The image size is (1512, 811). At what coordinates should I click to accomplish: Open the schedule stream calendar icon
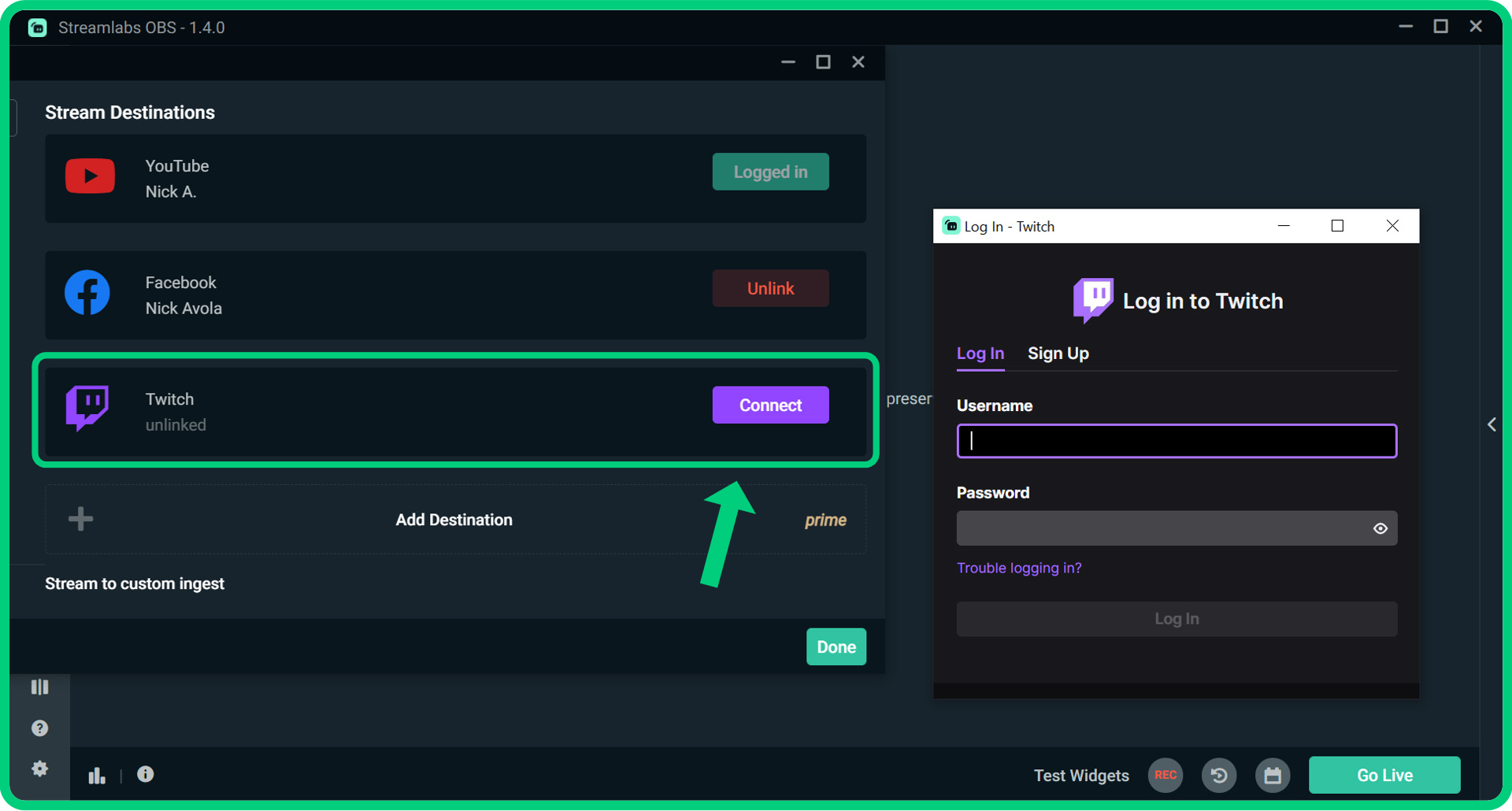tap(1273, 776)
